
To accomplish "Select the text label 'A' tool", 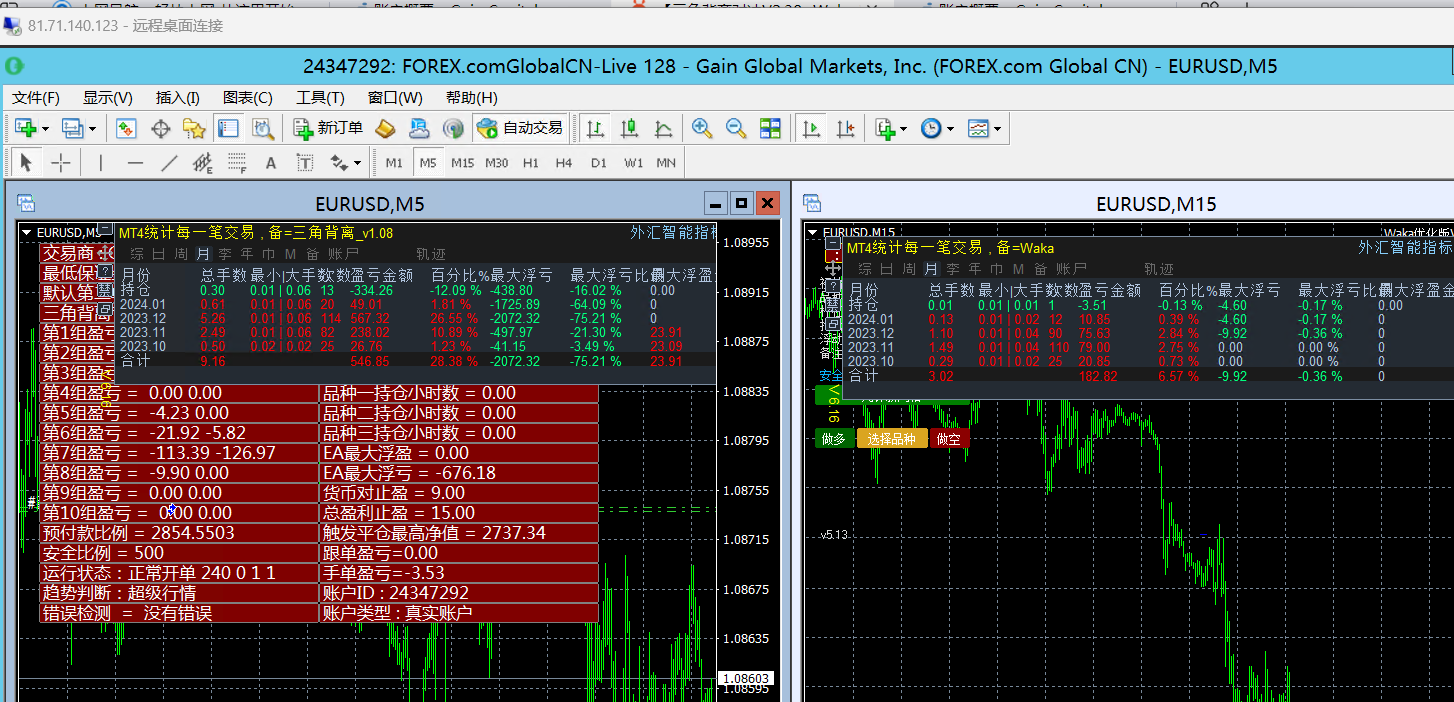I will 270,163.
